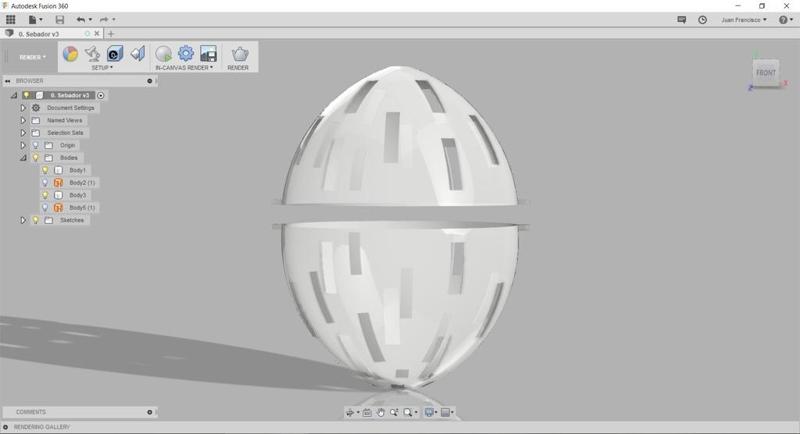
Task: Select the Pan hand tool
Action: tap(381, 413)
